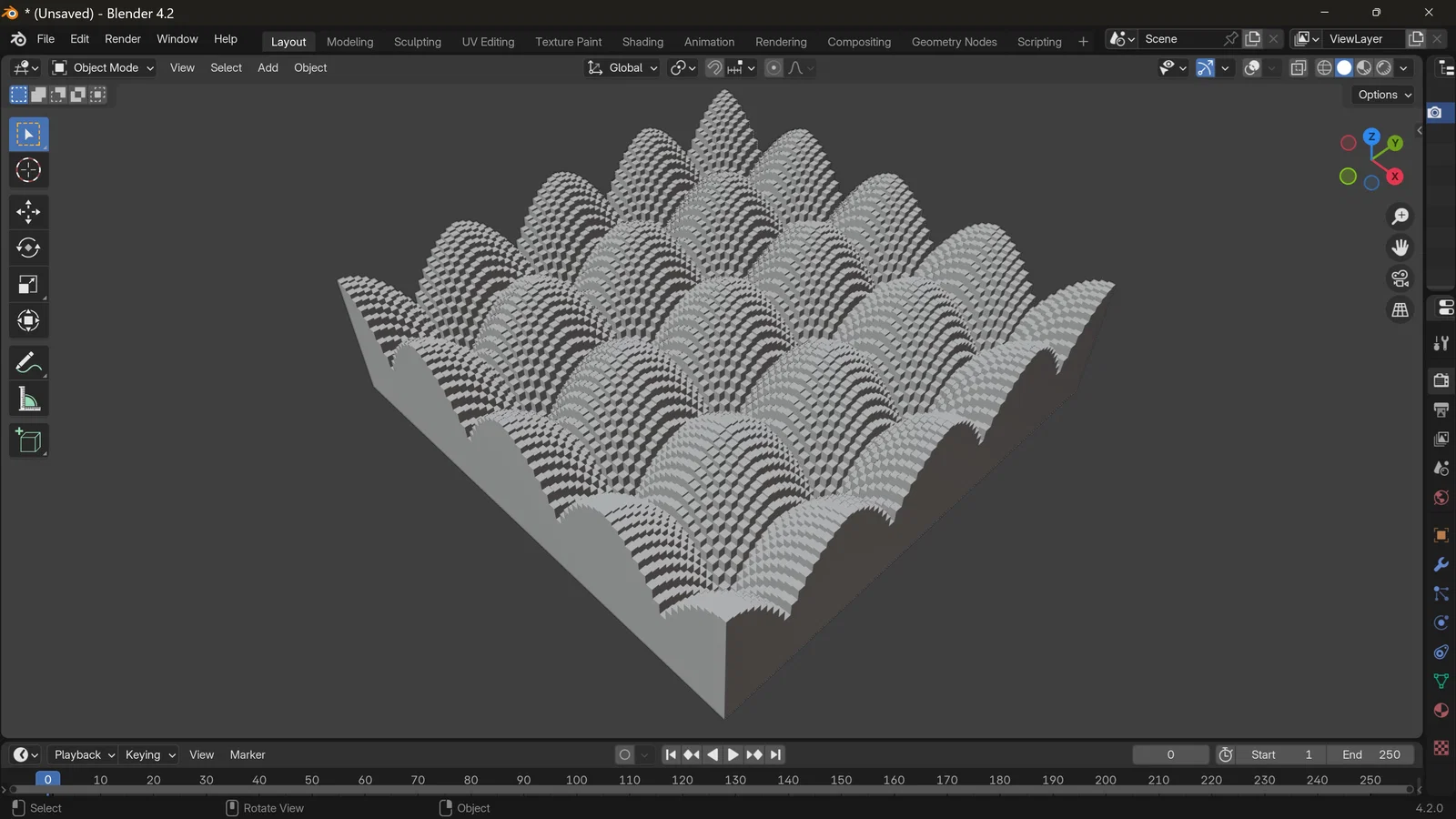Select the Scale tool
This screenshot has width=1456, height=819.
click(28, 284)
